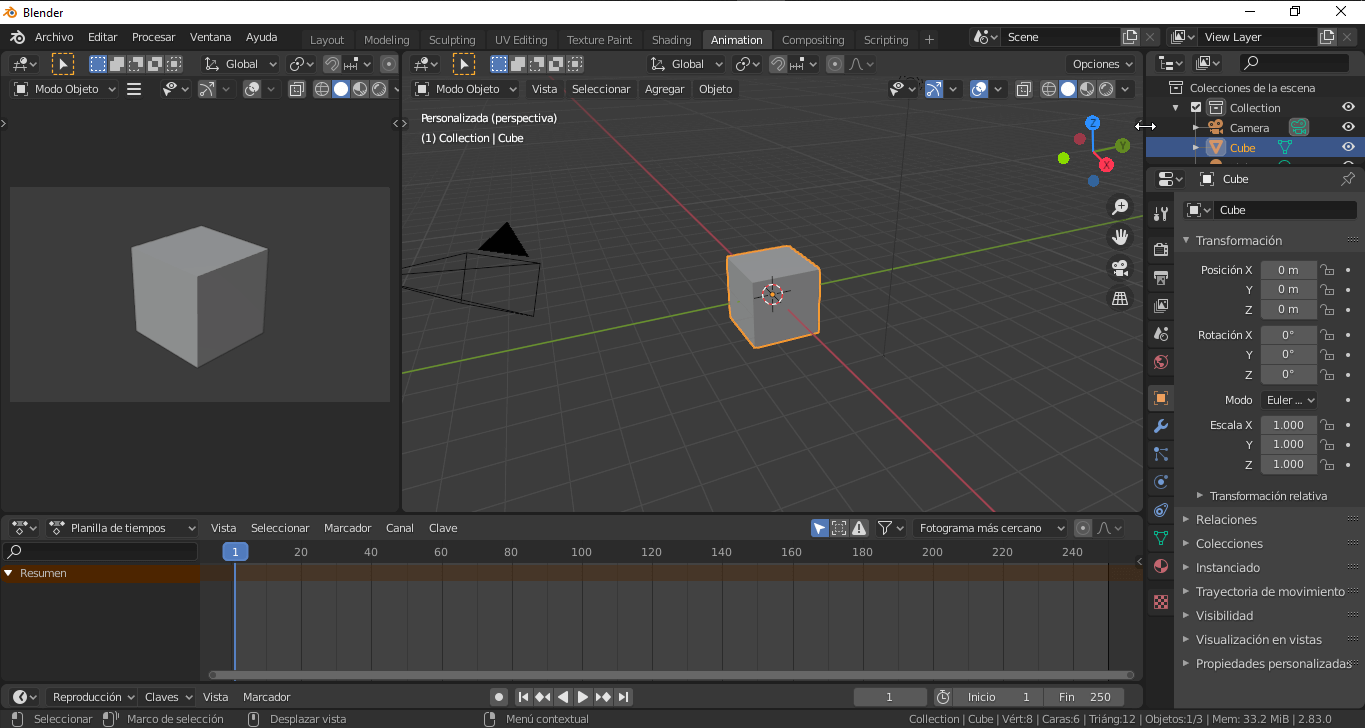Open the Archivo menu
Viewport: 1365px width, 728px height.
(53, 37)
